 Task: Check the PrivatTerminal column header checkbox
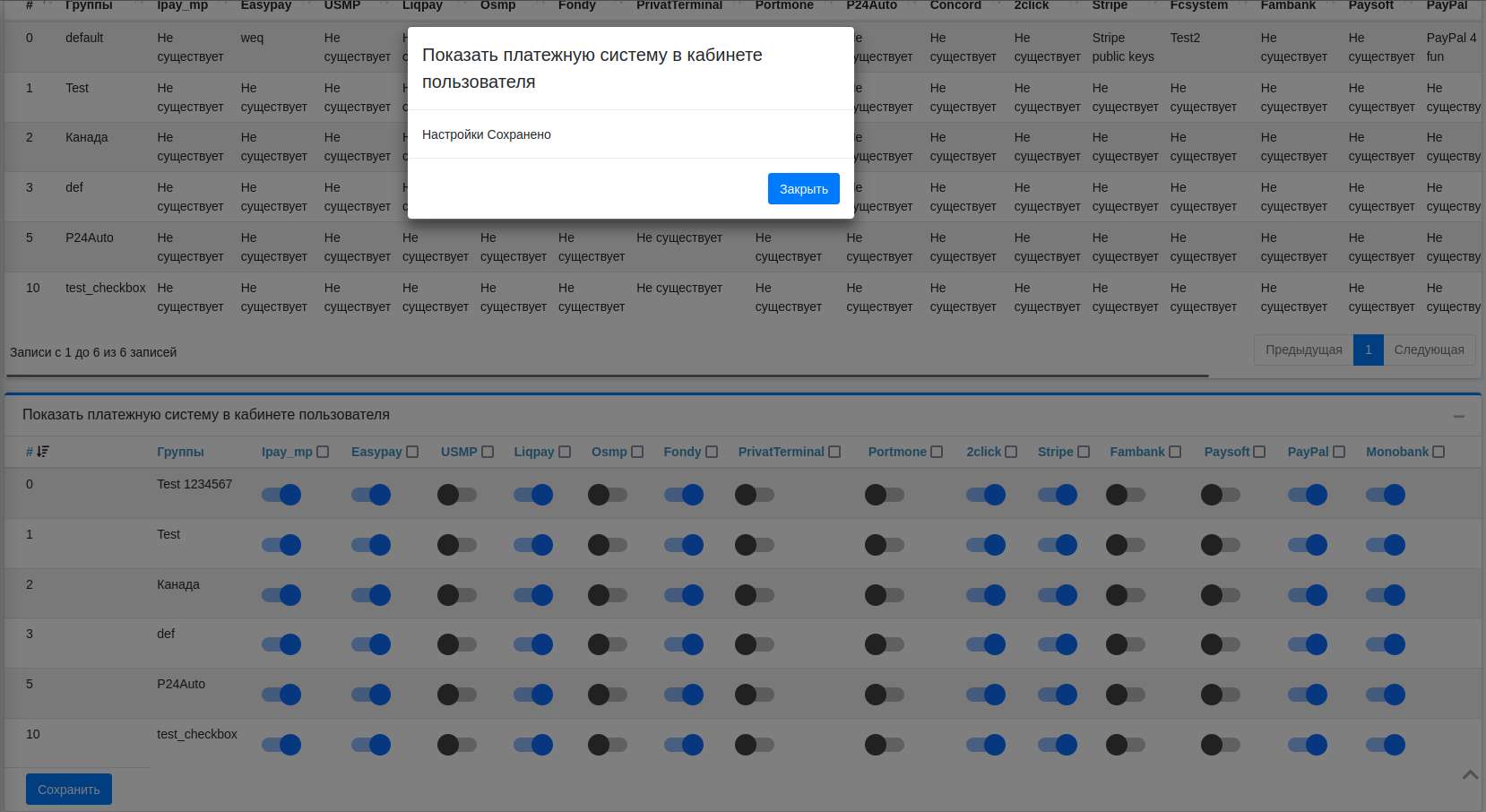[834, 452]
